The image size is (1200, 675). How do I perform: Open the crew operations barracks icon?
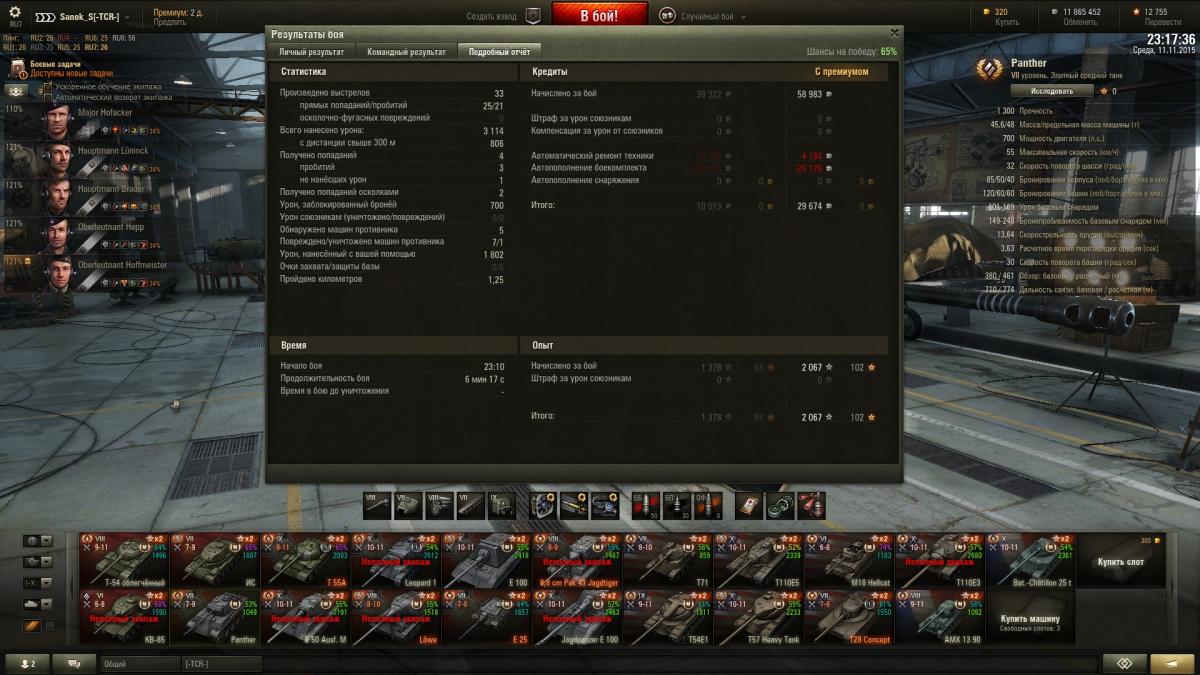click(x=17, y=90)
